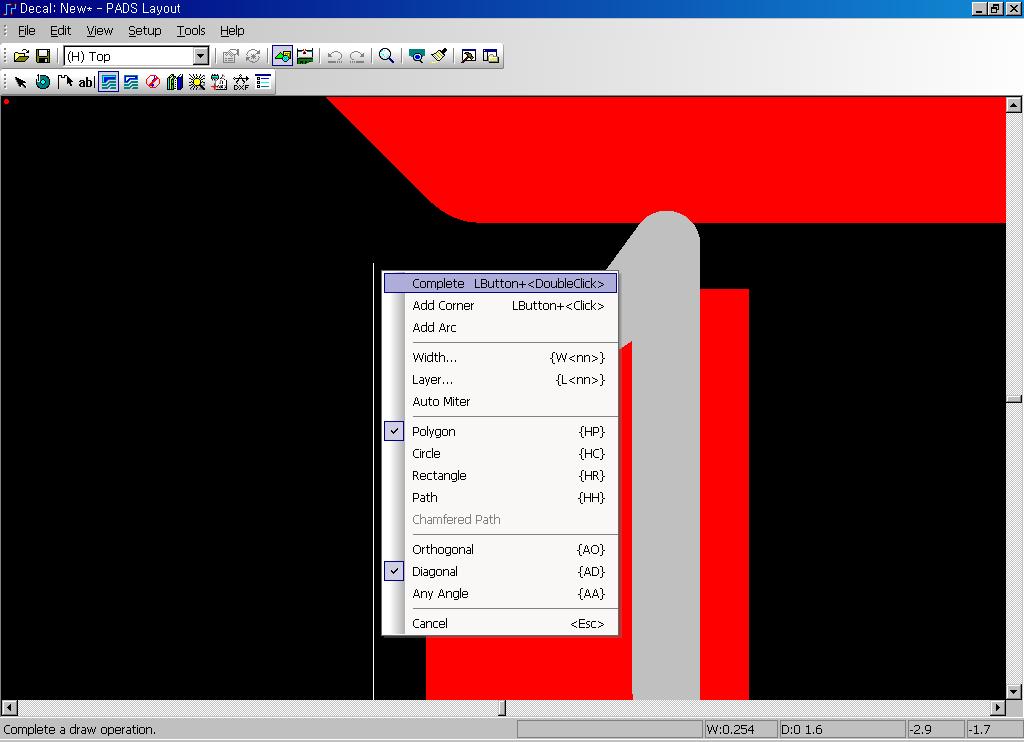Image resolution: width=1024 pixels, height=742 pixels.
Task: Open the layer dropdown showing (H) Top
Action: tap(201, 56)
